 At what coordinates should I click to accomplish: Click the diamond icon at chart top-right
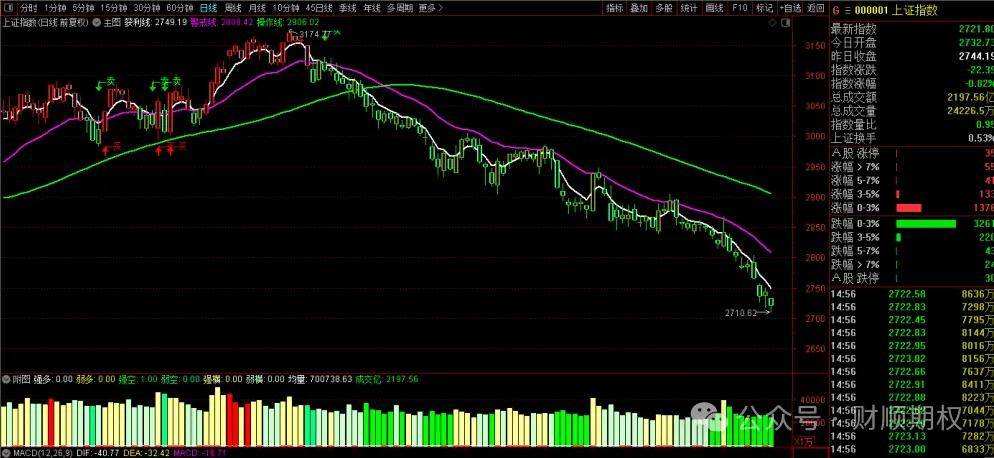tap(771, 22)
